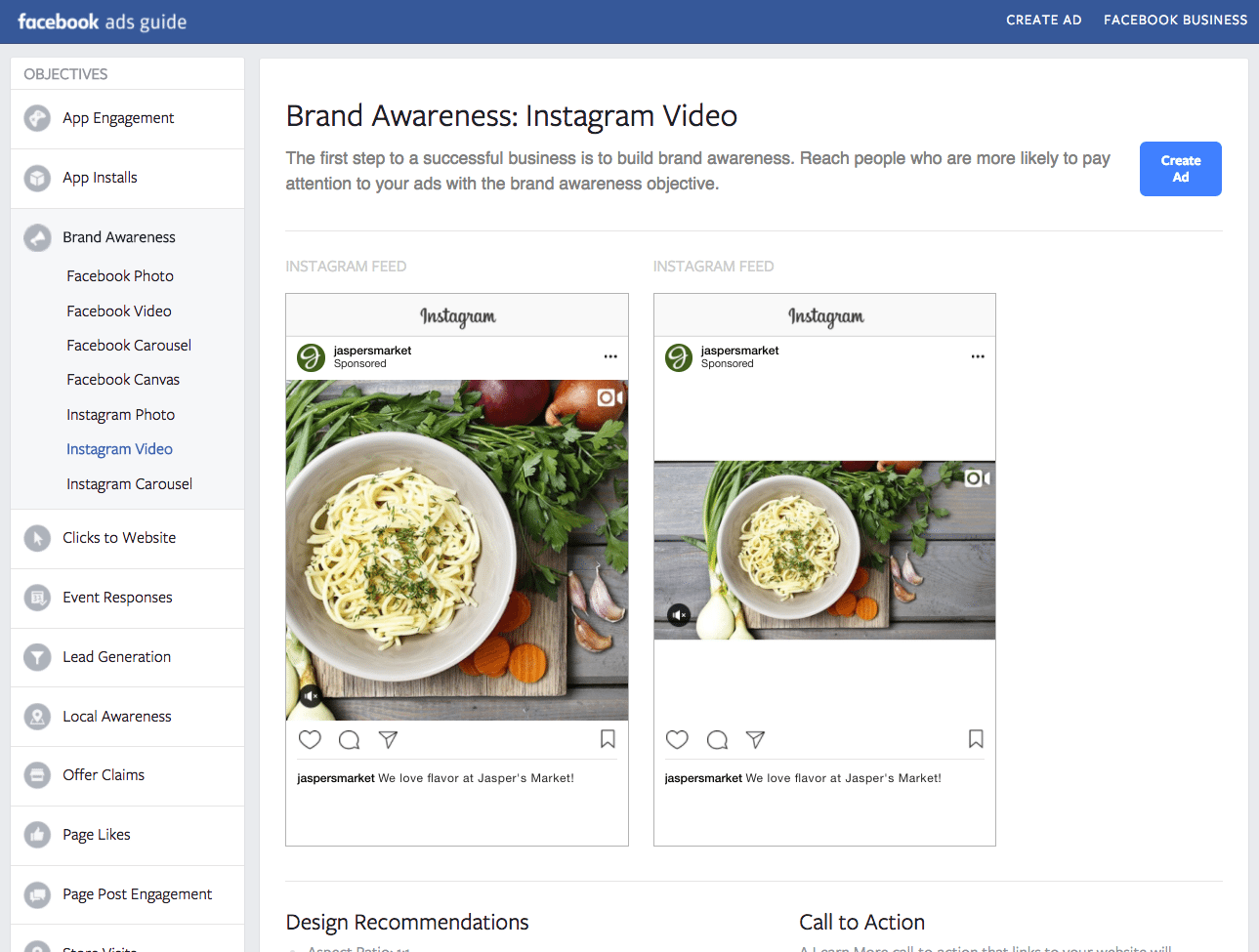
Task: Click the jaspersmarket avatar in the left preview
Action: tap(311, 357)
